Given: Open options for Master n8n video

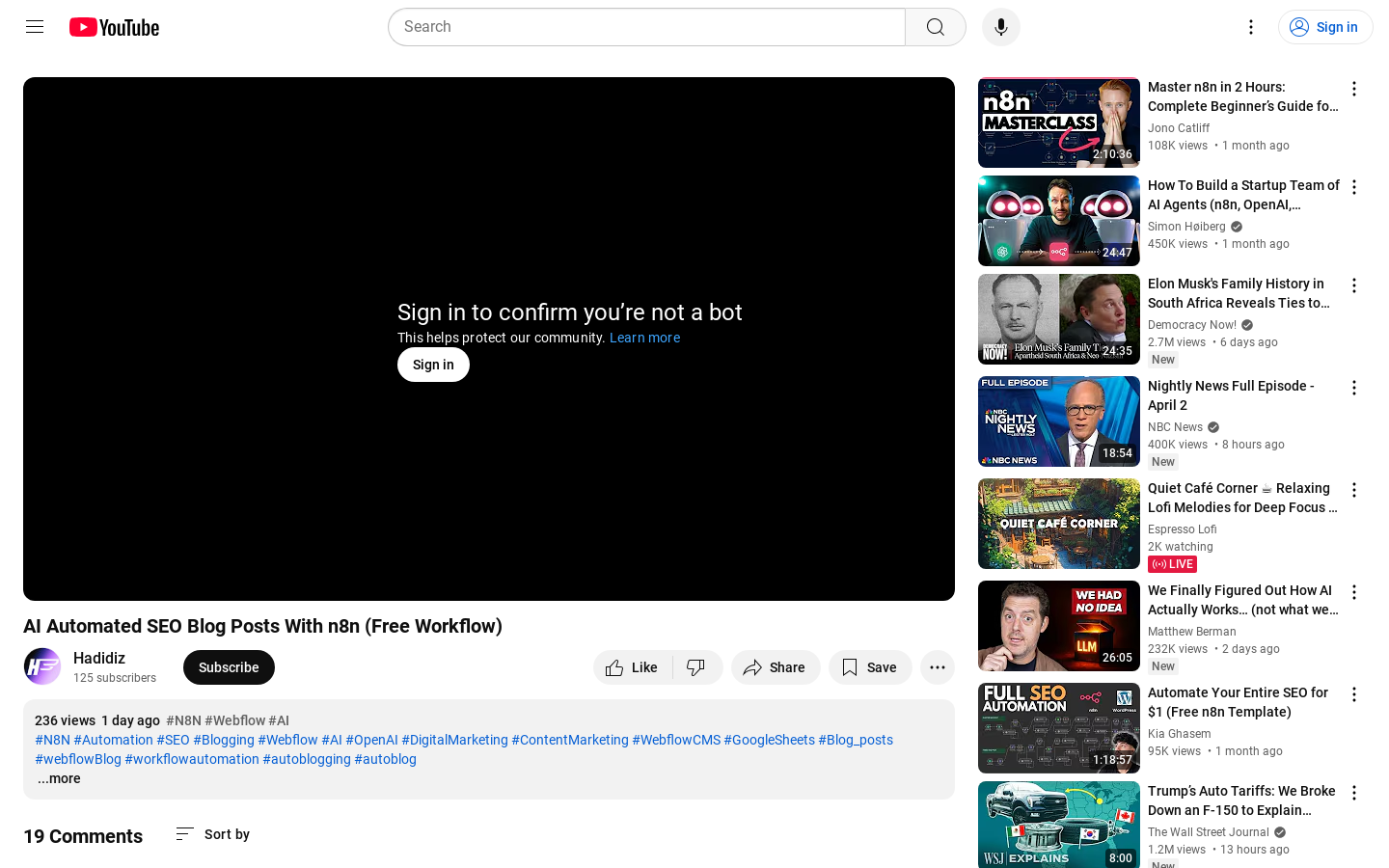Looking at the screenshot, I should (x=1354, y=89).
